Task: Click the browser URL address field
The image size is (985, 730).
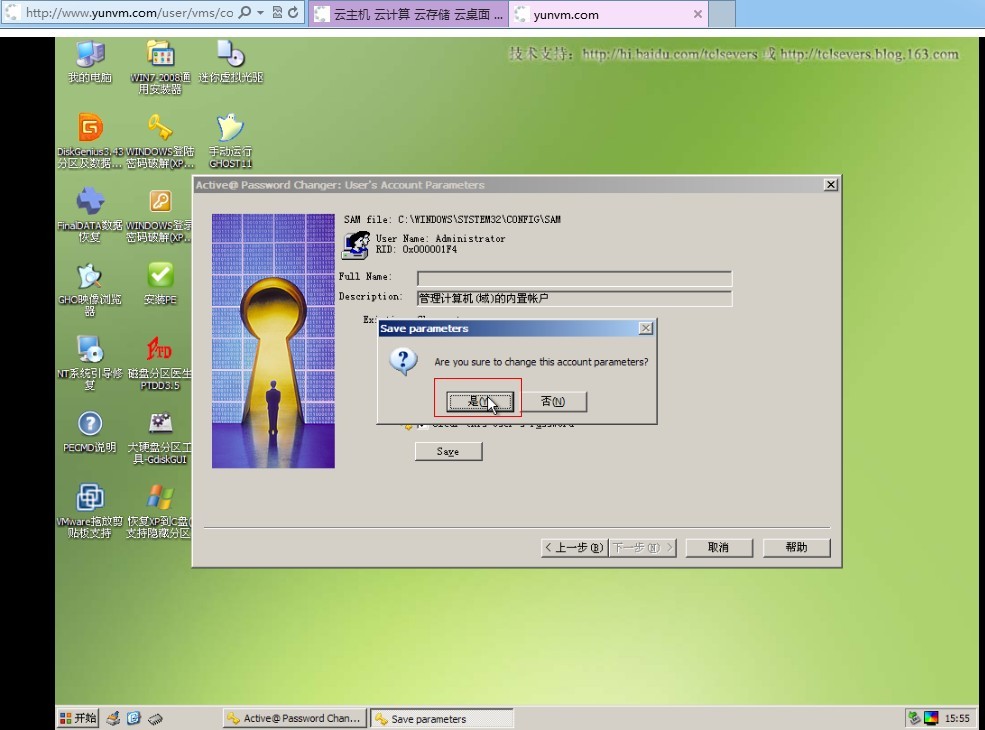Action: point(129,13)
